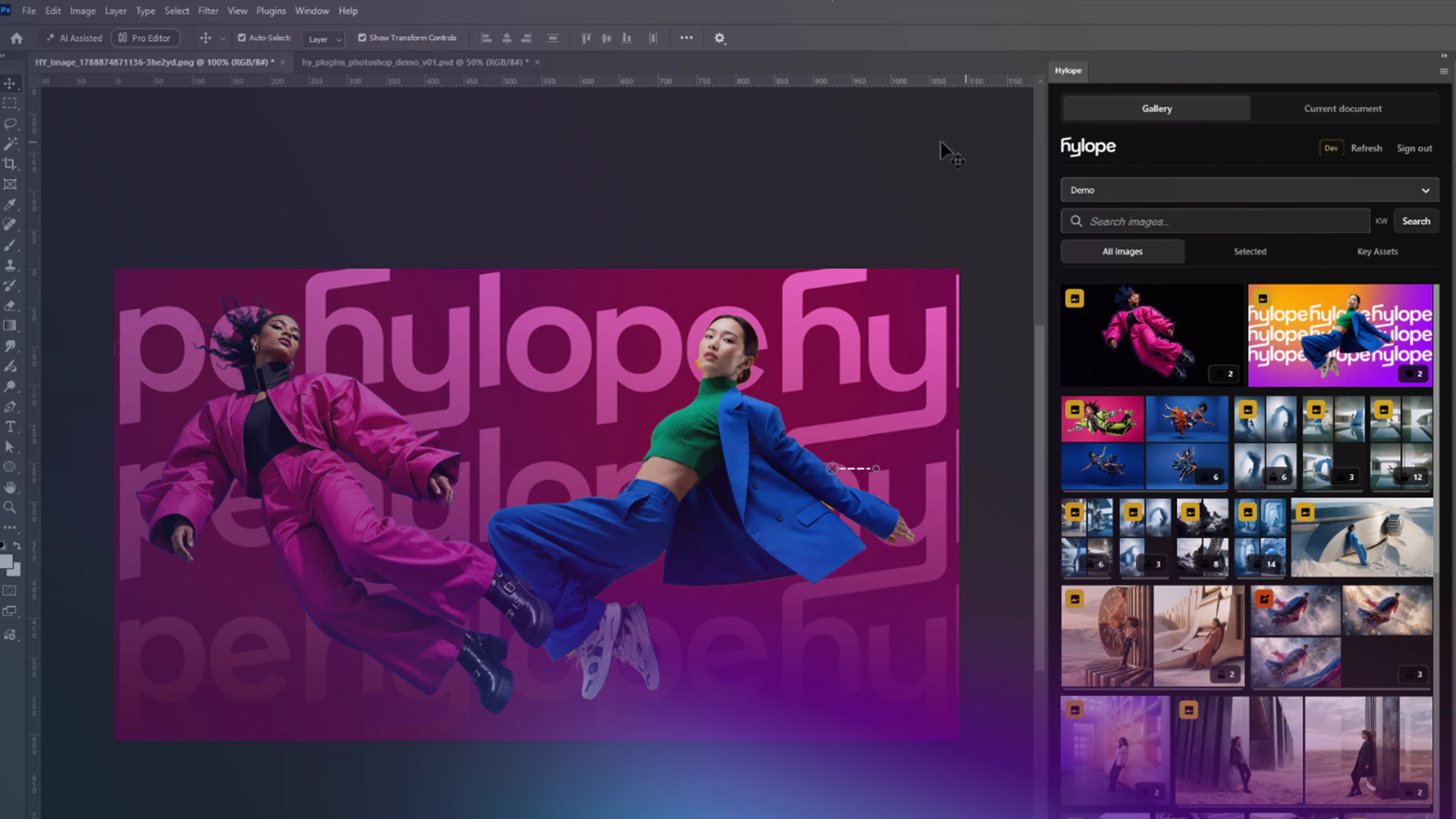Select the All images filter
The image size is (1456, 819).
click(1122, 252)
